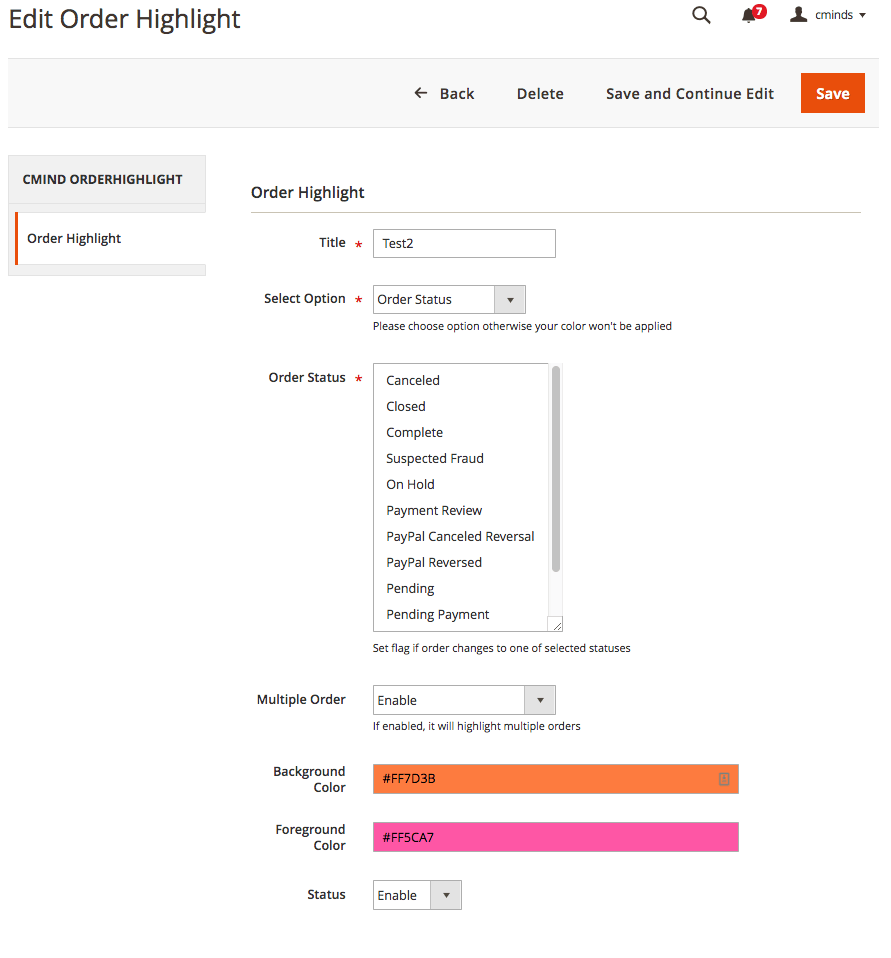Open the search magnifier icon
Image resolution: width=891 pixels, height=958 pixels.
click(701, 15)
